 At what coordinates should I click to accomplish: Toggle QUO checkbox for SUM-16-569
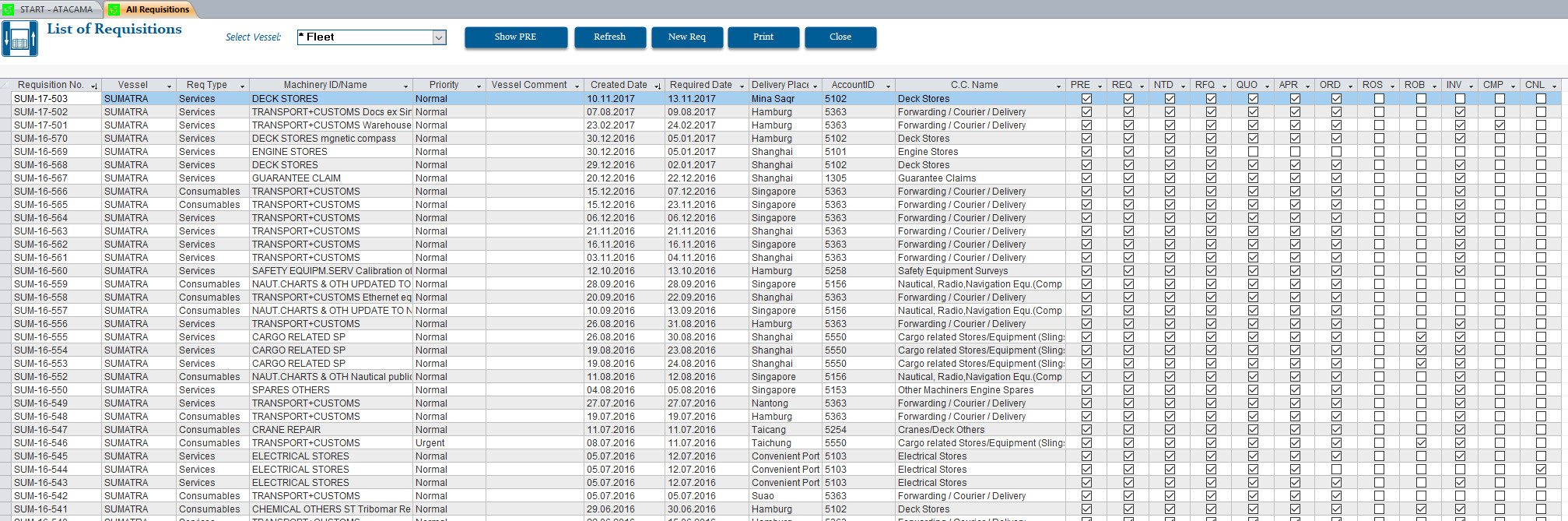tap(1253, 152)
